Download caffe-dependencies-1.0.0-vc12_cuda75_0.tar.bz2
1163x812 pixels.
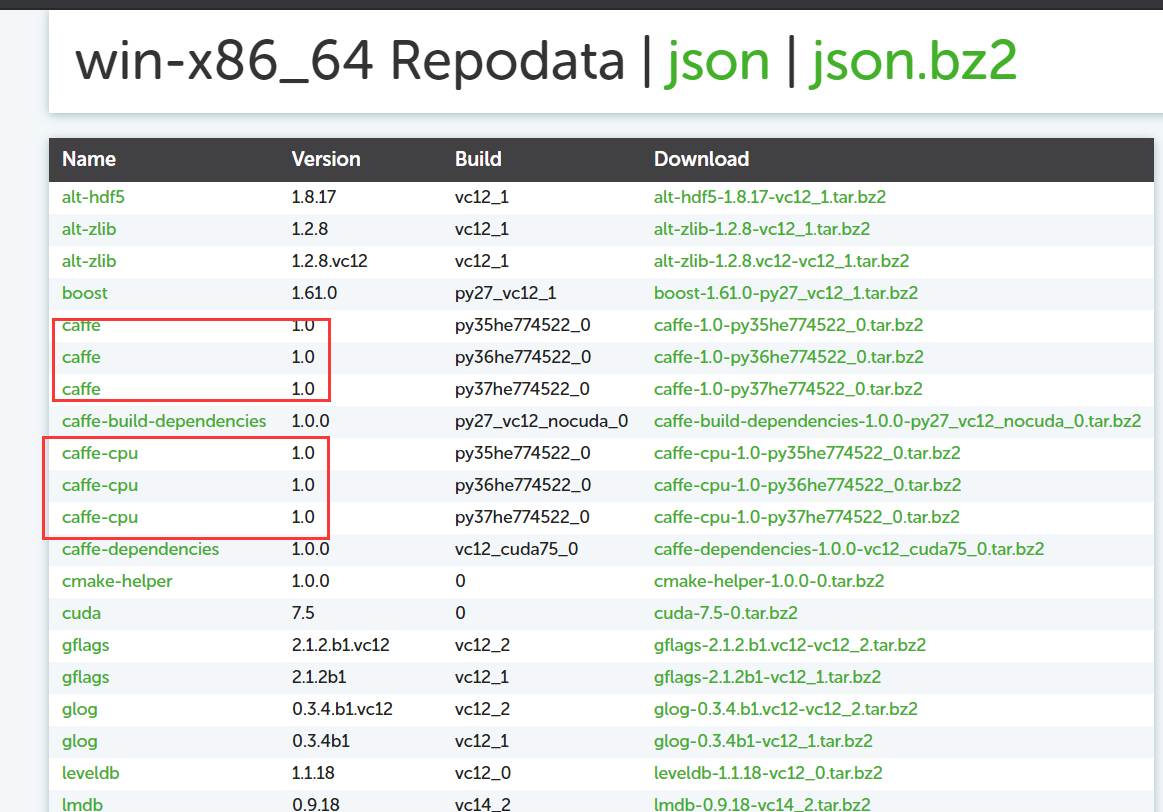tap(849, 549)
